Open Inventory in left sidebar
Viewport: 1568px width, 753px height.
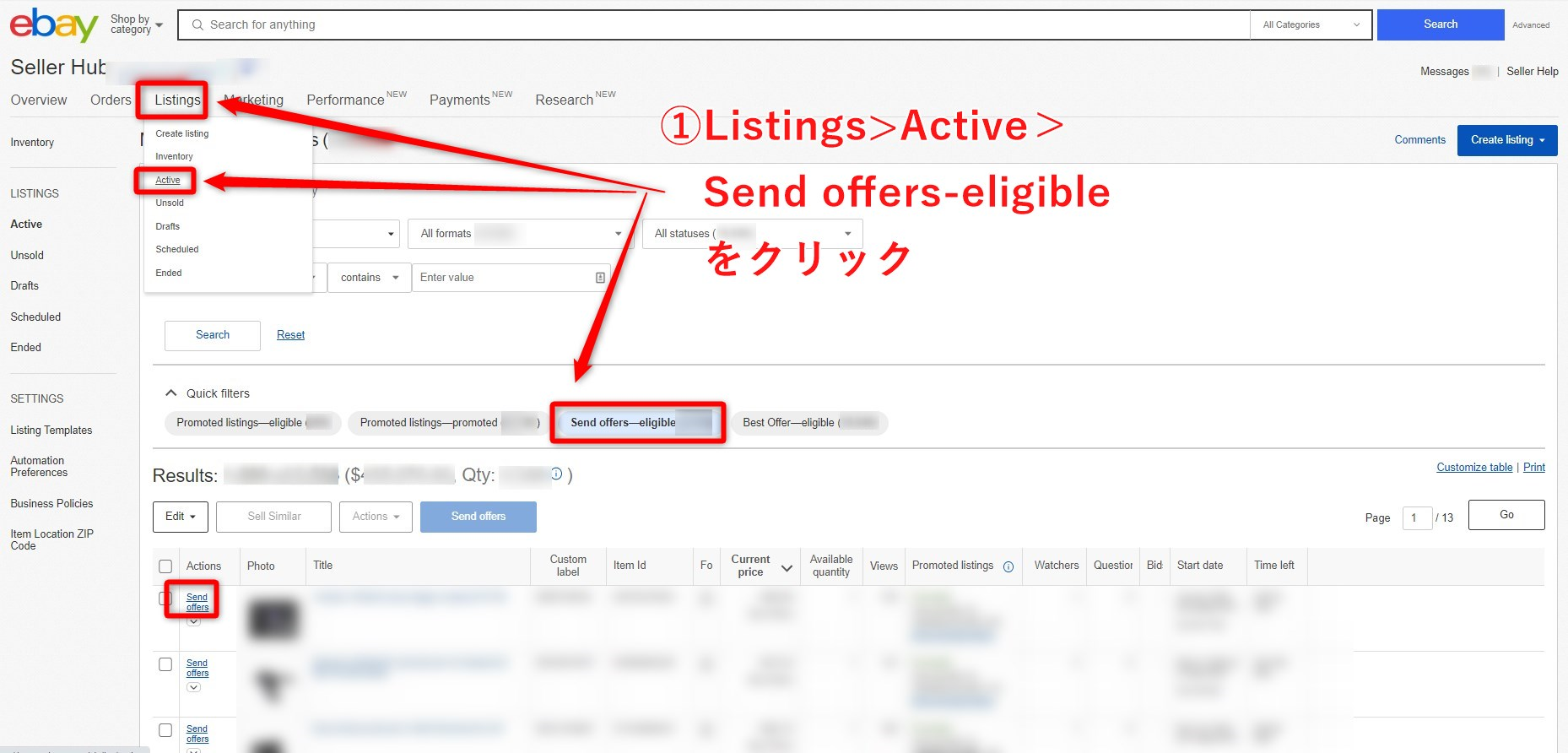click(x=32, y=142)
